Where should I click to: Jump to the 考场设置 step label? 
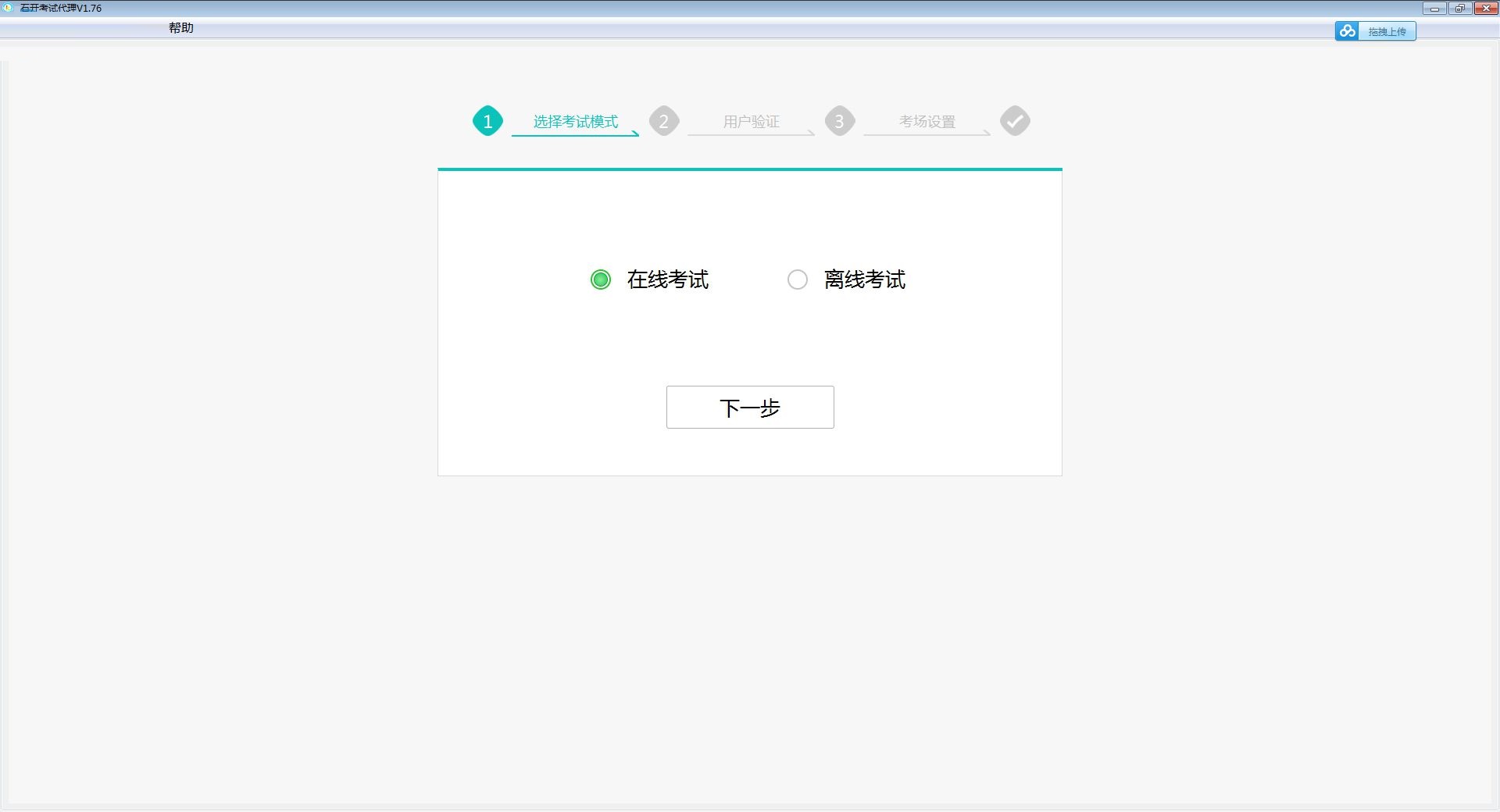927,122
